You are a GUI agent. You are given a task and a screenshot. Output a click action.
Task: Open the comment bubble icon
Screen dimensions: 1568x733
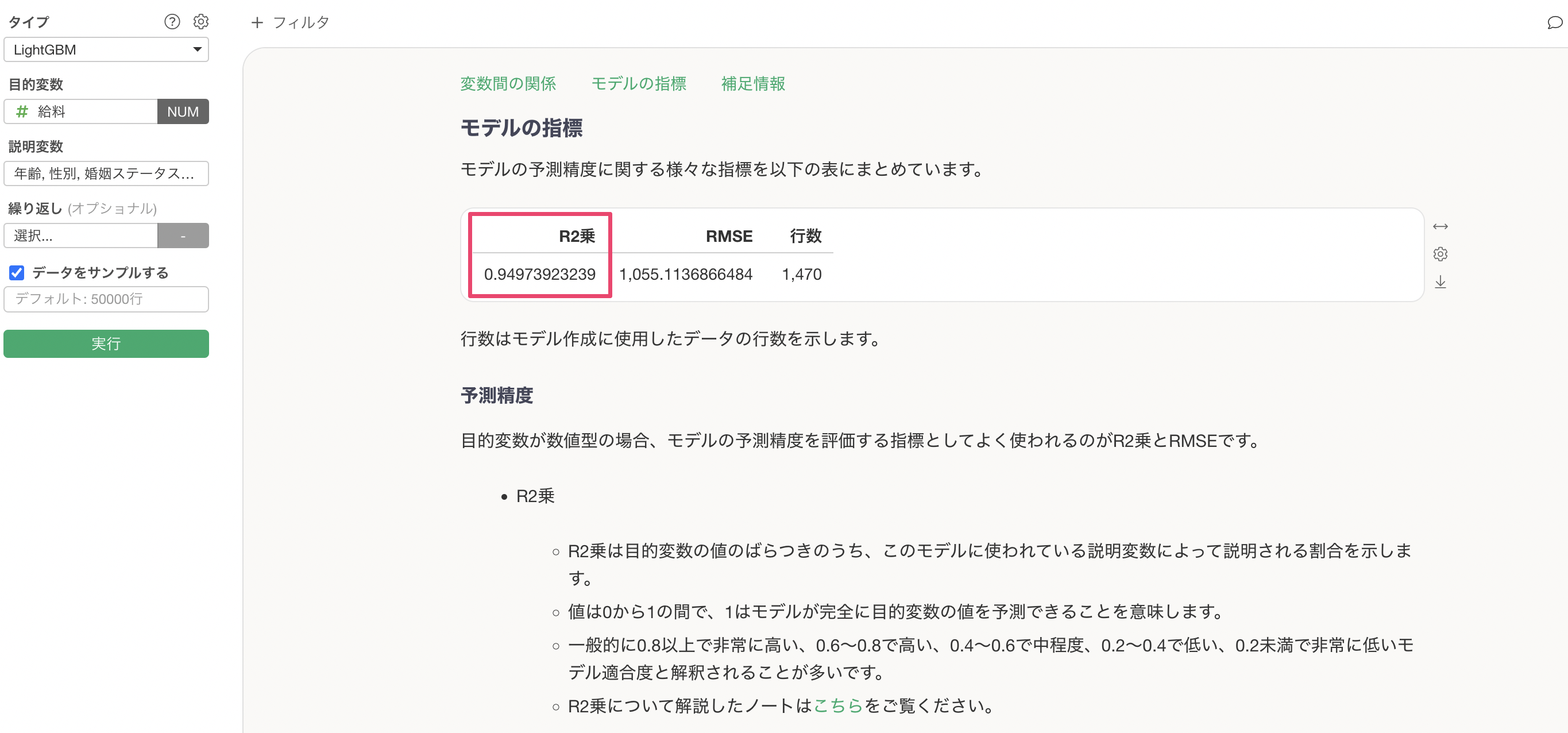[1554, 22]
